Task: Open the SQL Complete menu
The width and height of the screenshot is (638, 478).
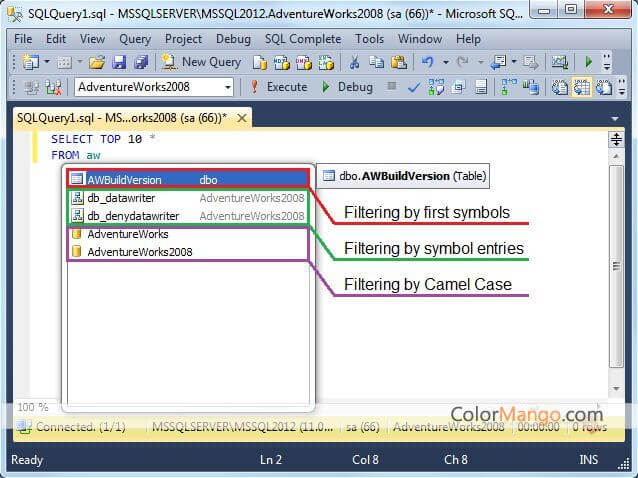Action: (x=303, y=39)
